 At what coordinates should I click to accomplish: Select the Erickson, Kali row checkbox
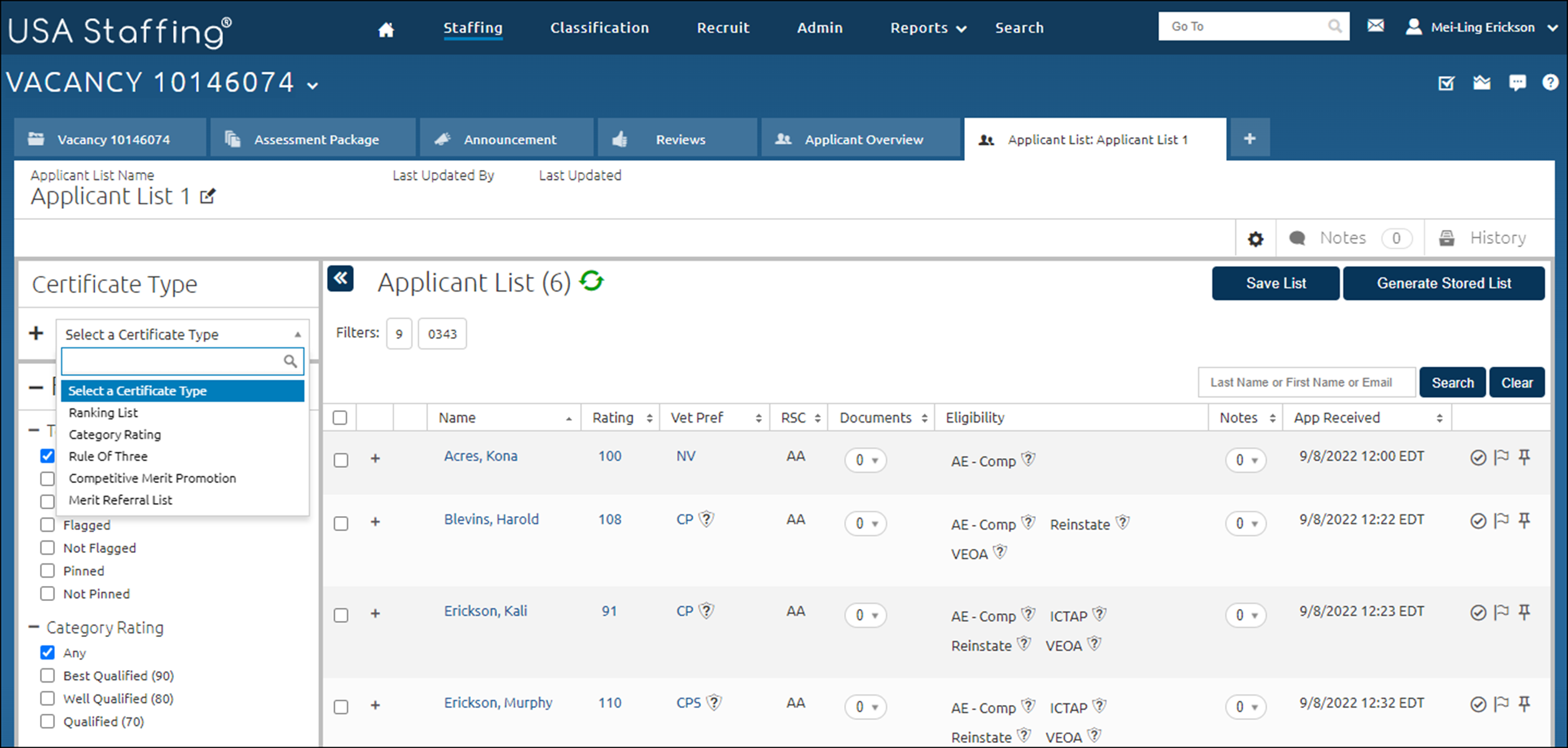(341, 615)
